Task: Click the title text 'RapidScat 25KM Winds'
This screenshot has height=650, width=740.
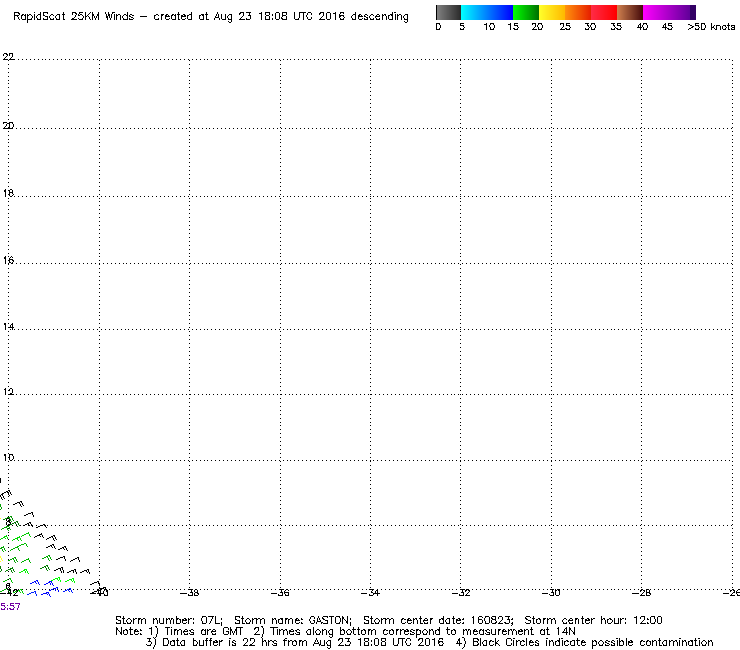Action: click(x=74, y=17)
